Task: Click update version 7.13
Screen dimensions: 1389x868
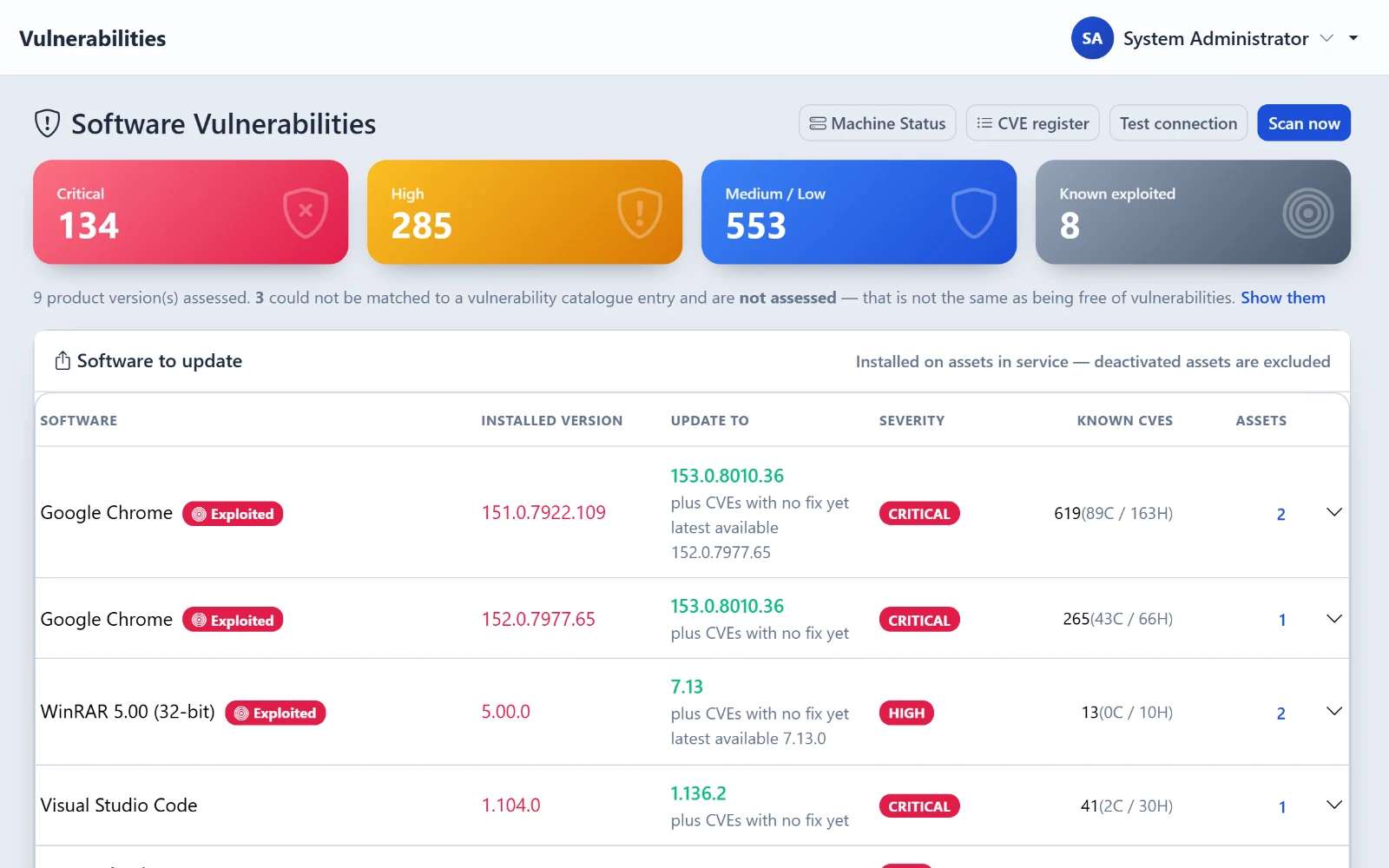Action: (687, 687)
